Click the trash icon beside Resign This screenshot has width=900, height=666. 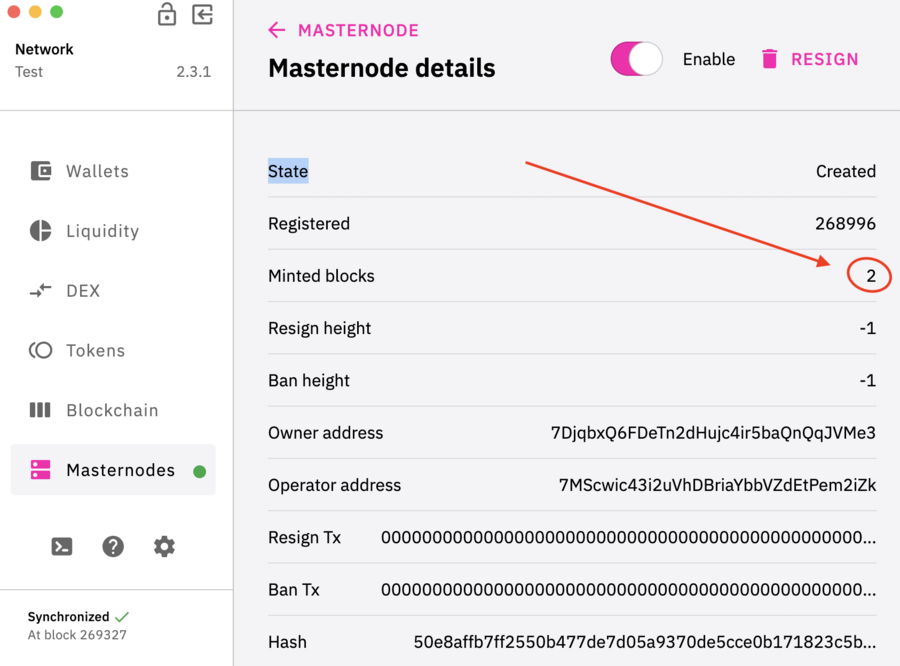769,59
